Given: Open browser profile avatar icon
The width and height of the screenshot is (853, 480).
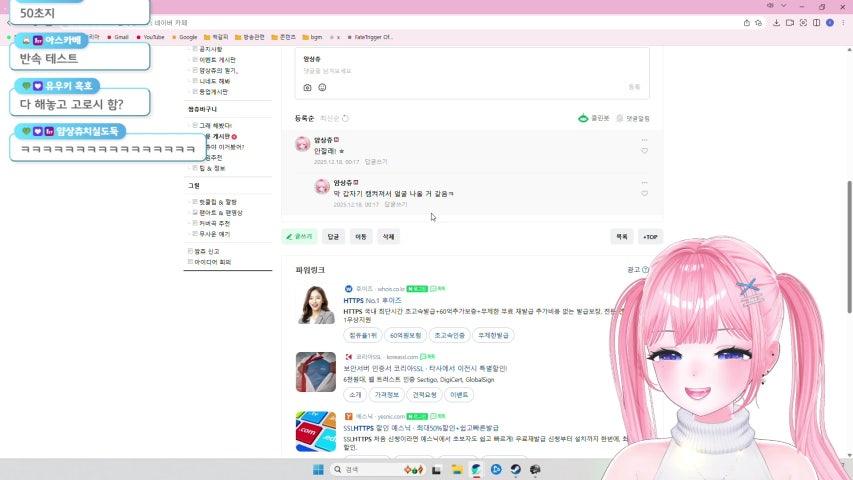Looking at the screenshot, I should pyautogui.click(x=830, y=23).
